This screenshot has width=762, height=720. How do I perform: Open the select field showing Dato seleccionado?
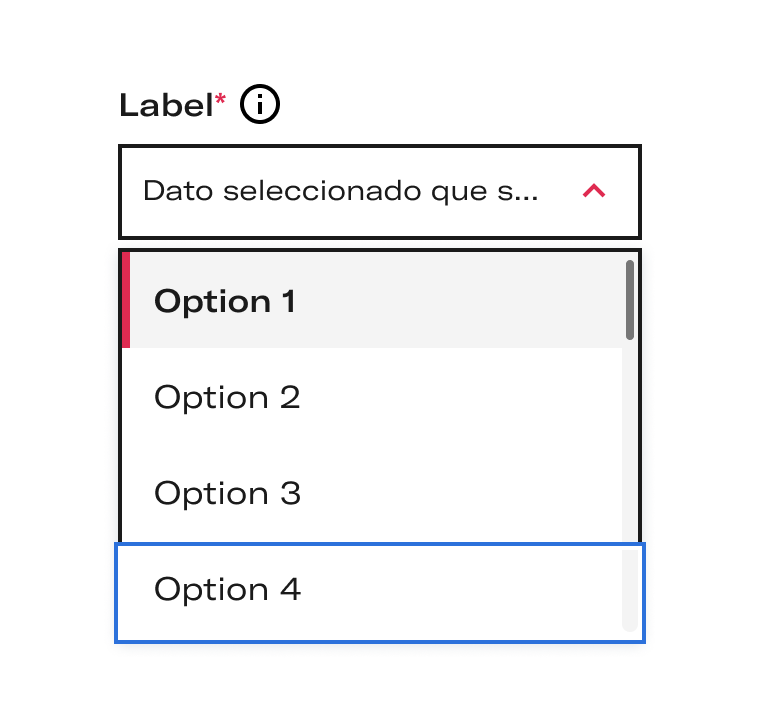[x=380, y=192]
